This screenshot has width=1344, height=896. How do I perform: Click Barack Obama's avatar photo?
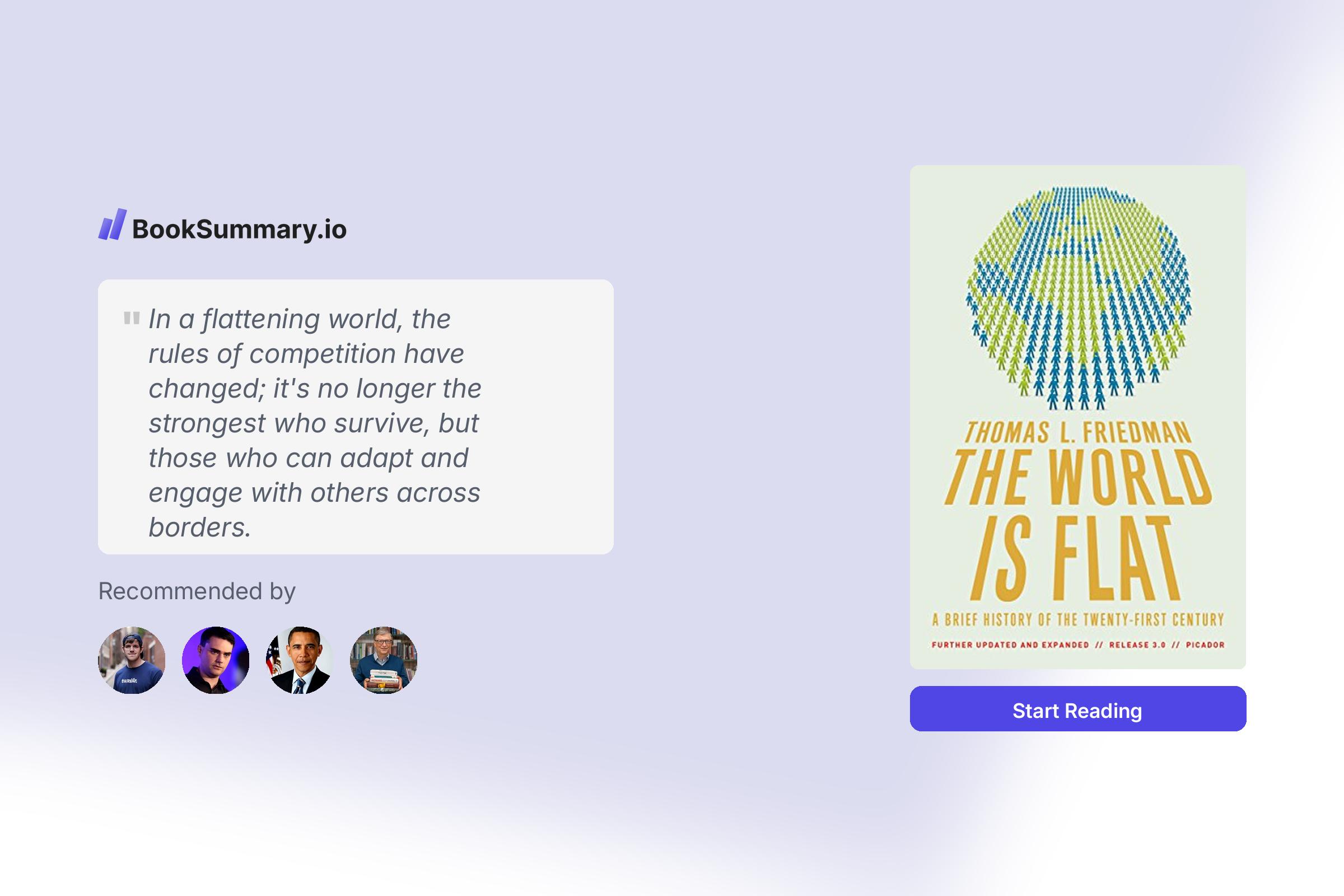pos(300,661)
